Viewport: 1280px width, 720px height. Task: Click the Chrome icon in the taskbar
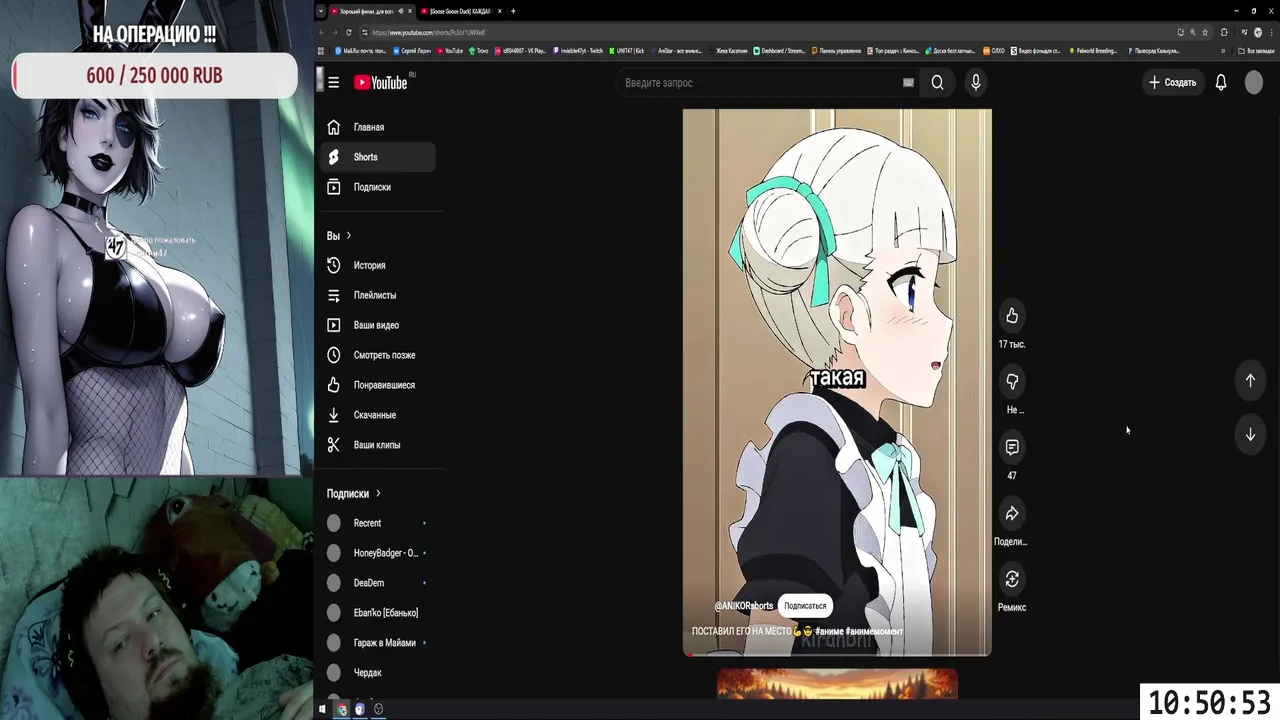pos(342,709)
